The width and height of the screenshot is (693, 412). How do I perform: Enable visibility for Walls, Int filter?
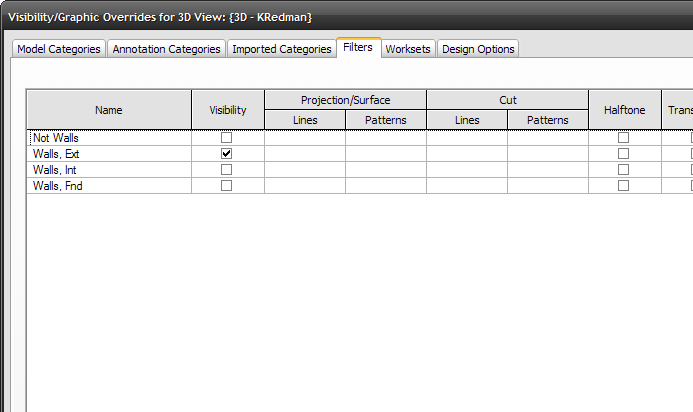point(226,169)
